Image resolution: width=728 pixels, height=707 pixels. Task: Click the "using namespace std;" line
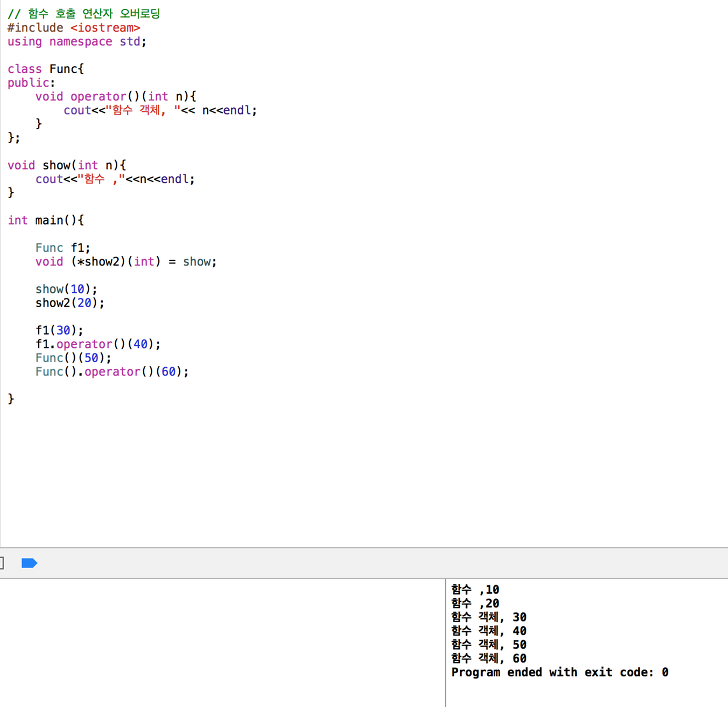[77, 42]
